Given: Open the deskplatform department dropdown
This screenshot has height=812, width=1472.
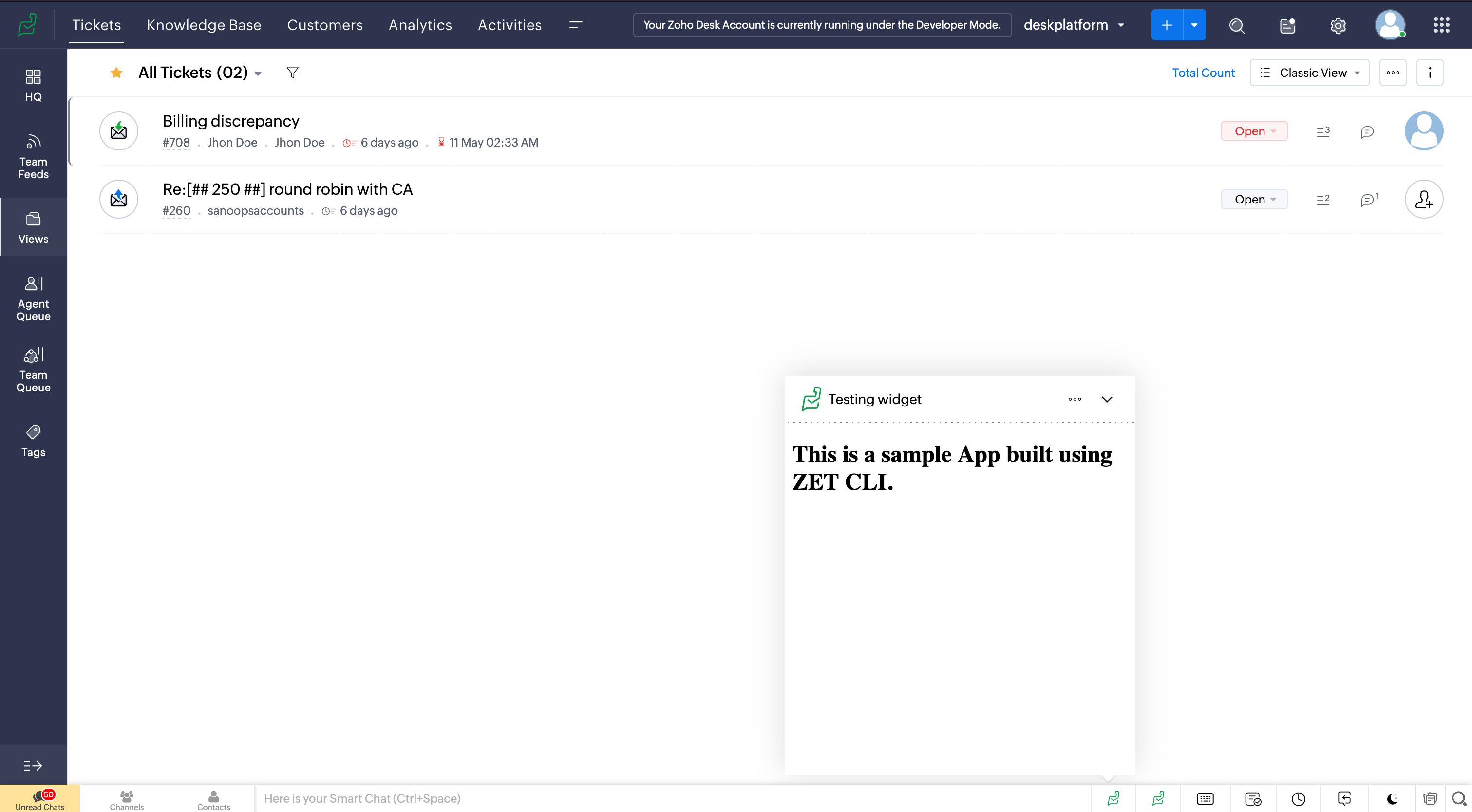Looking at the screenshot, I should (x=1074, y=24).
